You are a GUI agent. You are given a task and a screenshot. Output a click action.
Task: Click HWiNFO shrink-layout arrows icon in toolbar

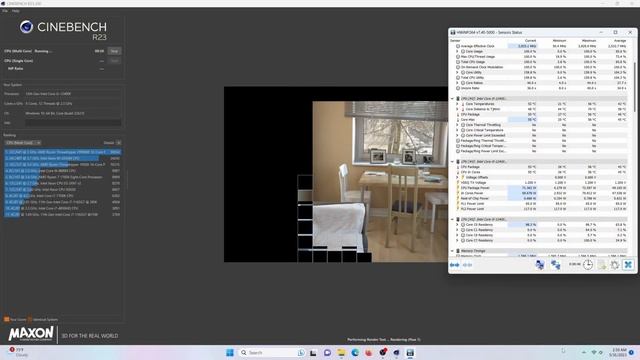tap(467, 265)
